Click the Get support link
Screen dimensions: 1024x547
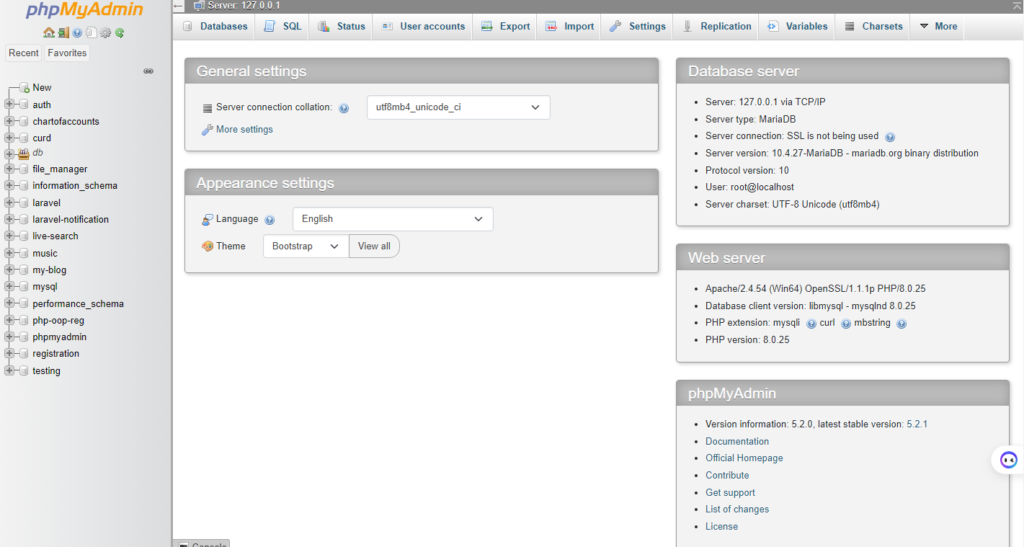[729, 493]
